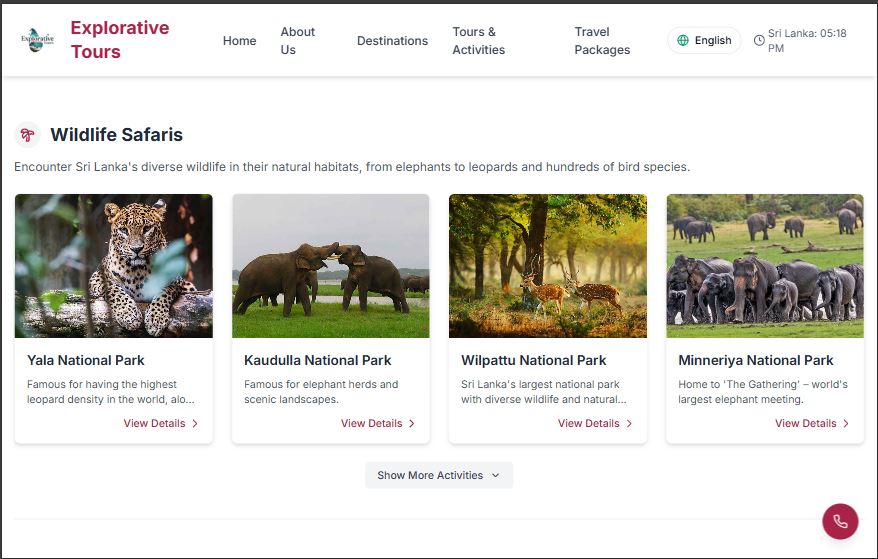The width and height of the screenshot is (878, 559).
Task: Click the Wildlife Safaris section icon
Action: (x=27, y=135)
